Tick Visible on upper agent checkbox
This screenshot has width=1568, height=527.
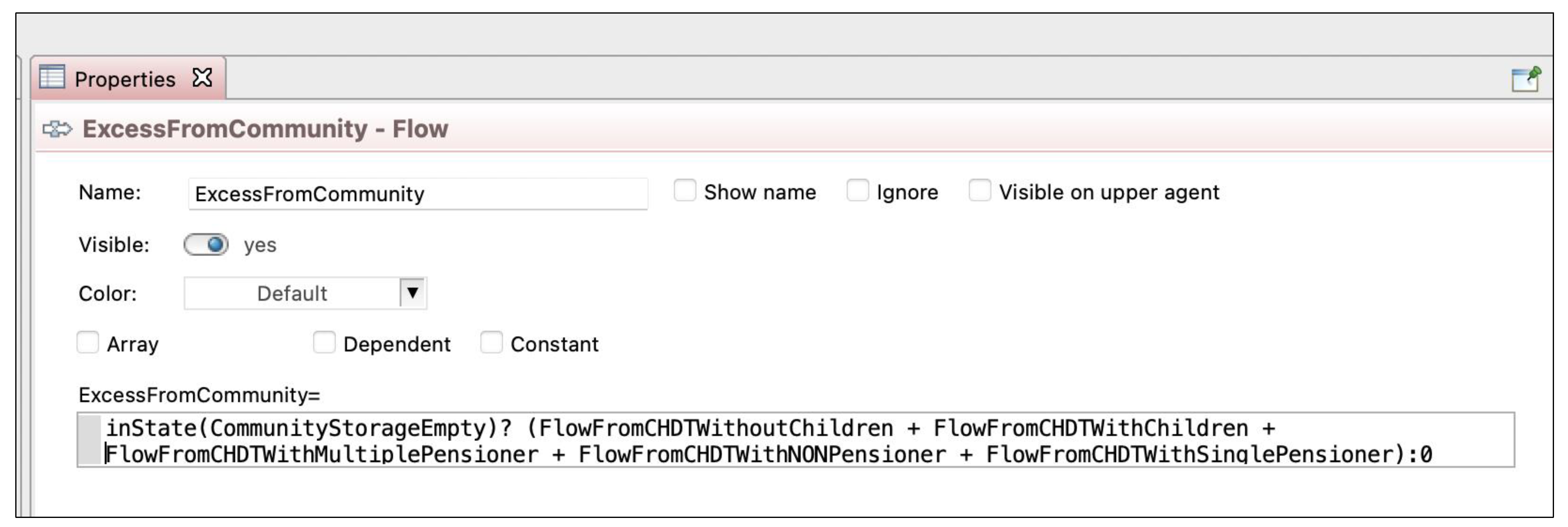click(979, 190)
